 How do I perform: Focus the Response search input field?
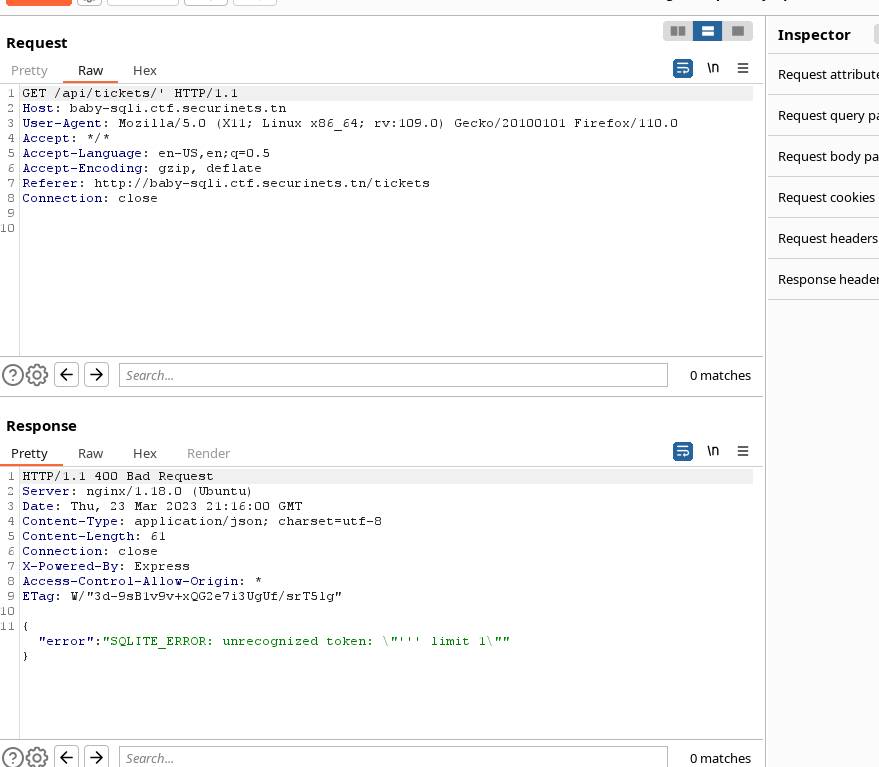tap(393, 757)
